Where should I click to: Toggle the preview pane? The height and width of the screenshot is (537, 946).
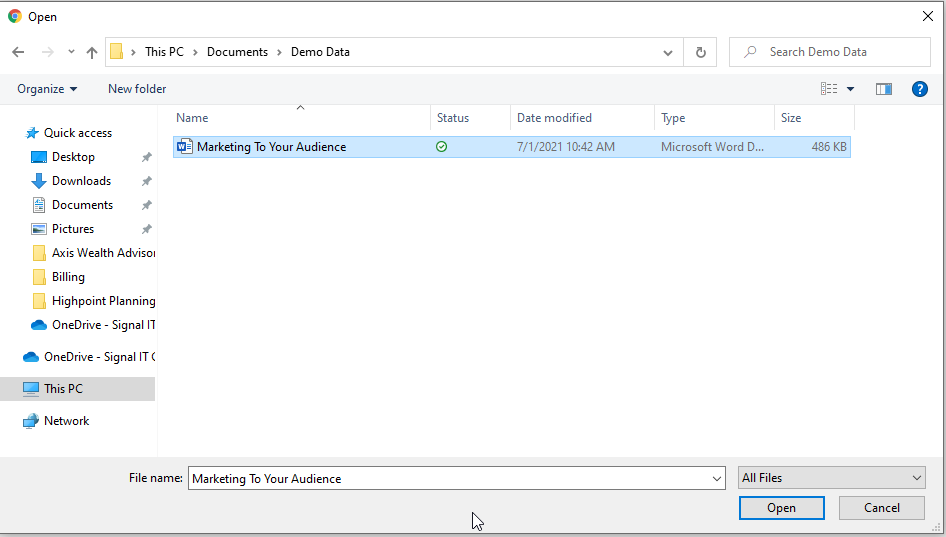884,89
